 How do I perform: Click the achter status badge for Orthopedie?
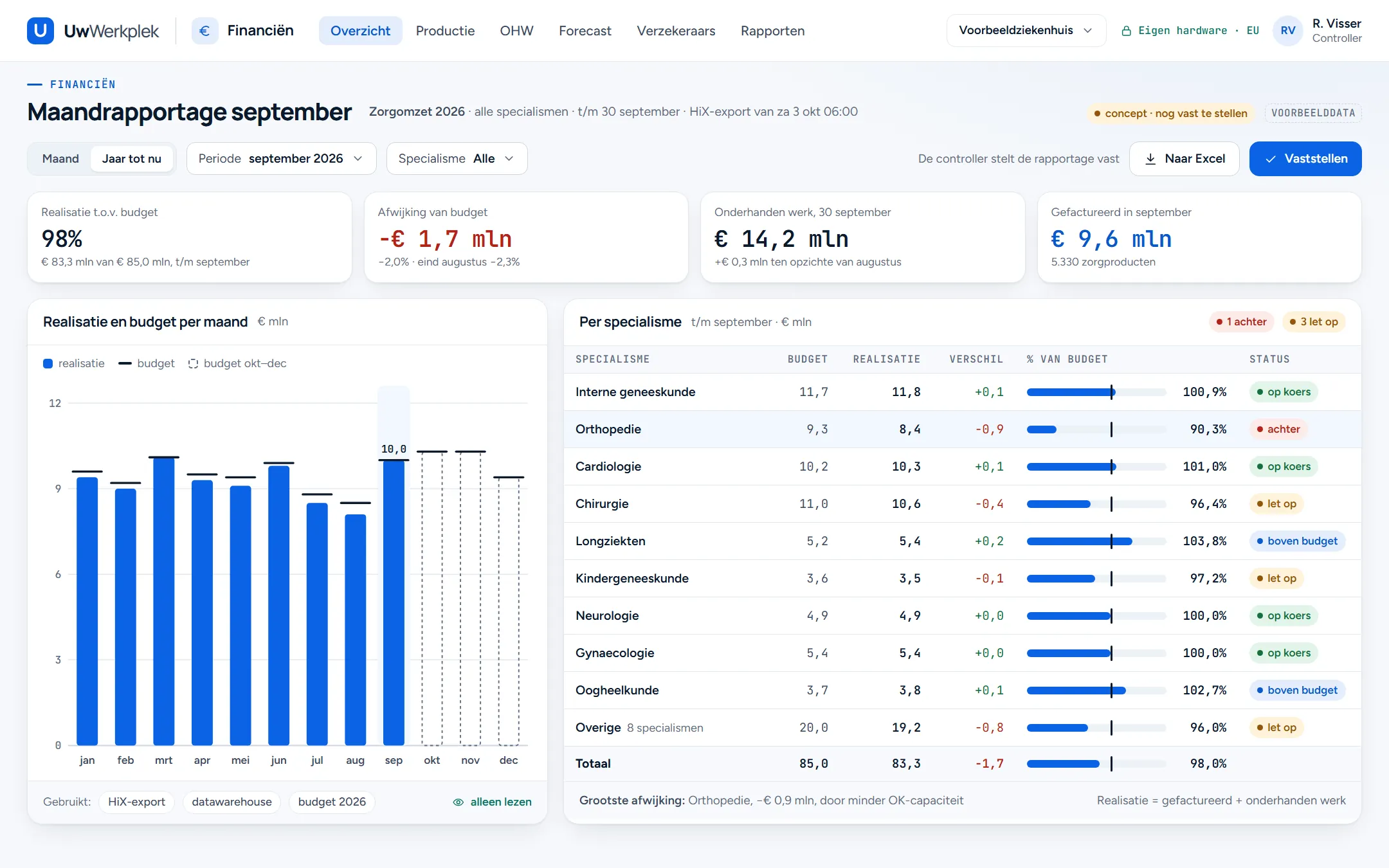click(x=1278, y=429)
